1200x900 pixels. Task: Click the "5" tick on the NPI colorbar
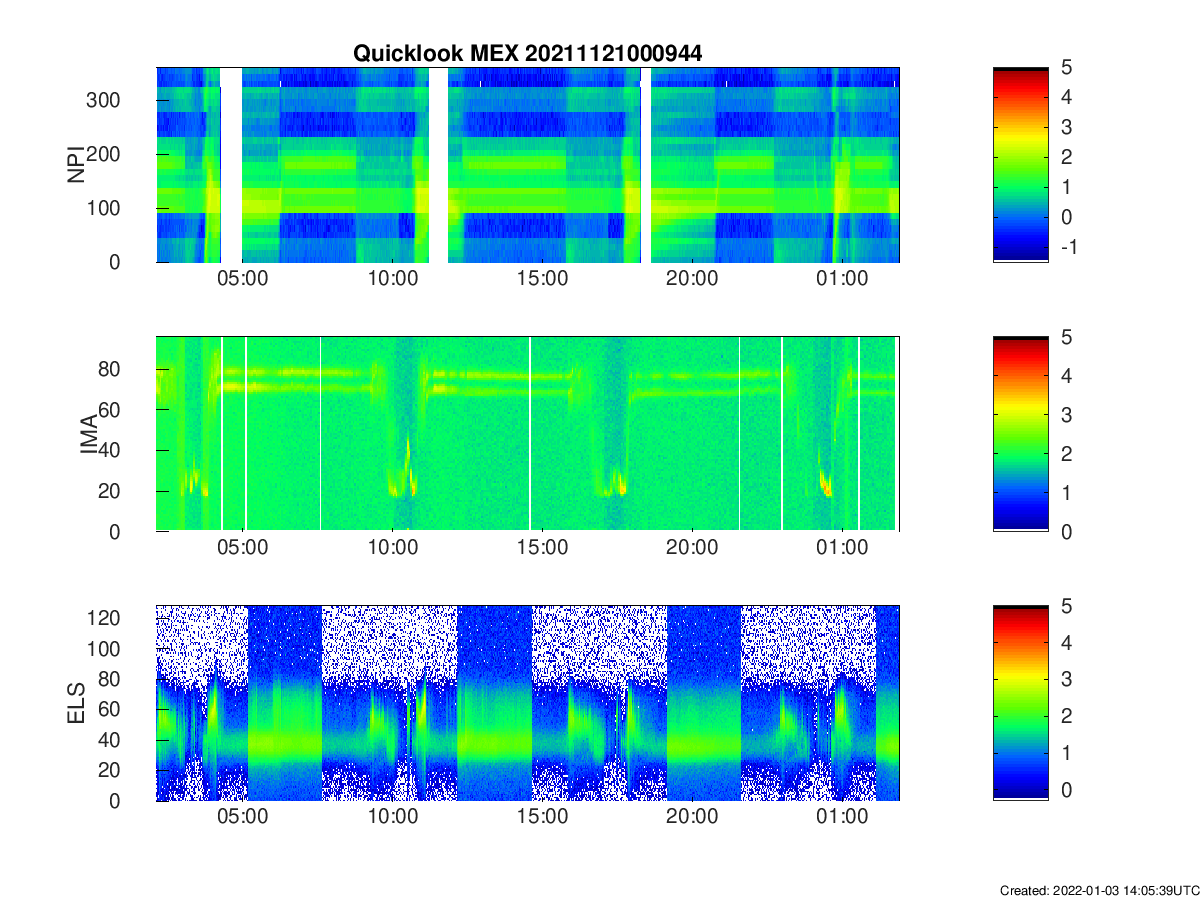1067,68
